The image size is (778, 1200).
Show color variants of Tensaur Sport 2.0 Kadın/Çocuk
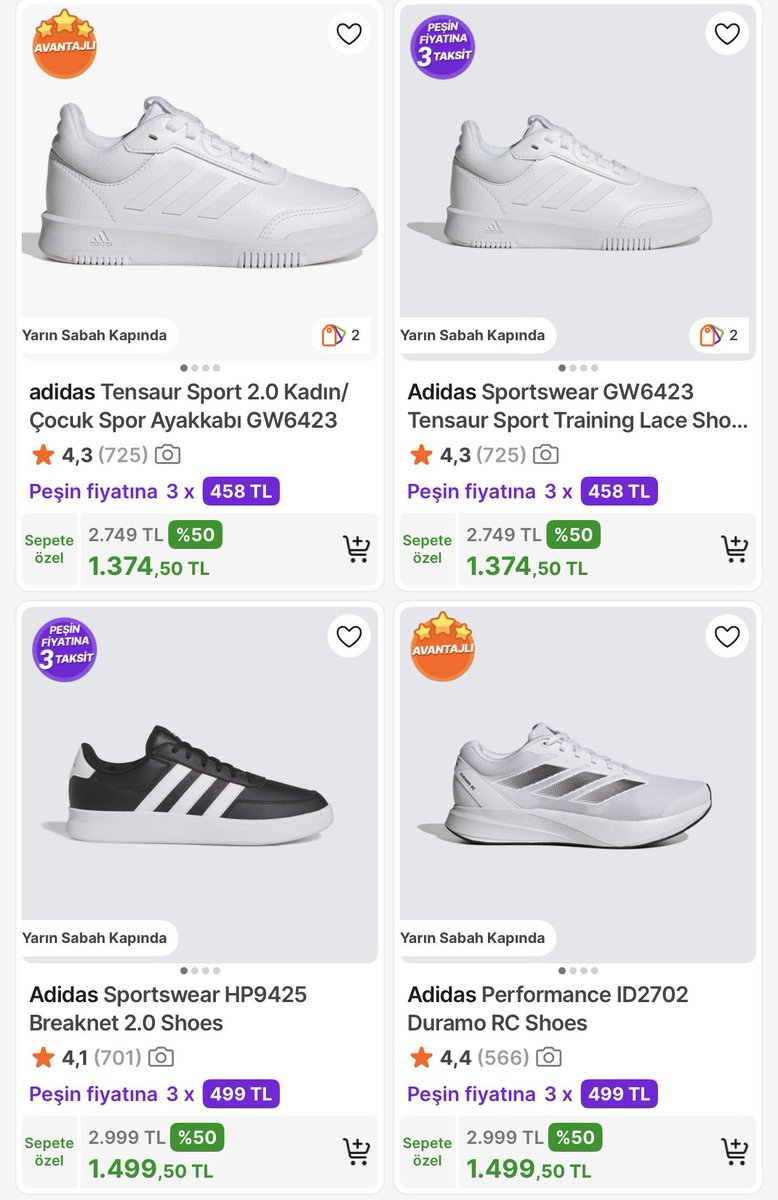click(x=341, y=335)
